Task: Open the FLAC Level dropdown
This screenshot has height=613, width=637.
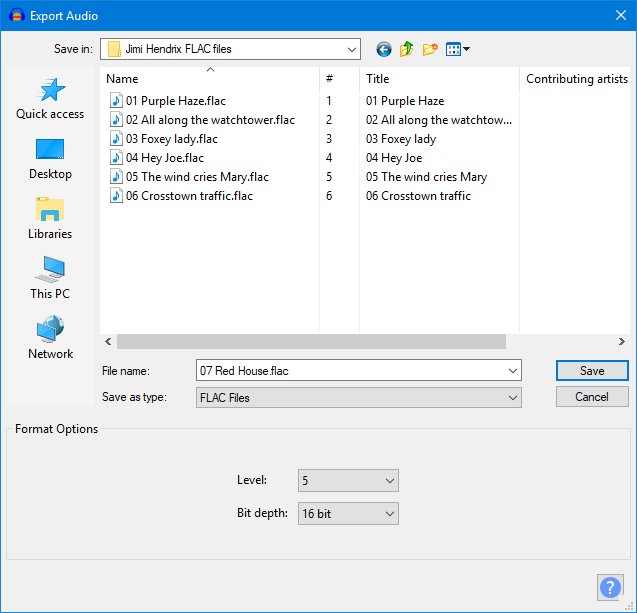Action: 348,481
